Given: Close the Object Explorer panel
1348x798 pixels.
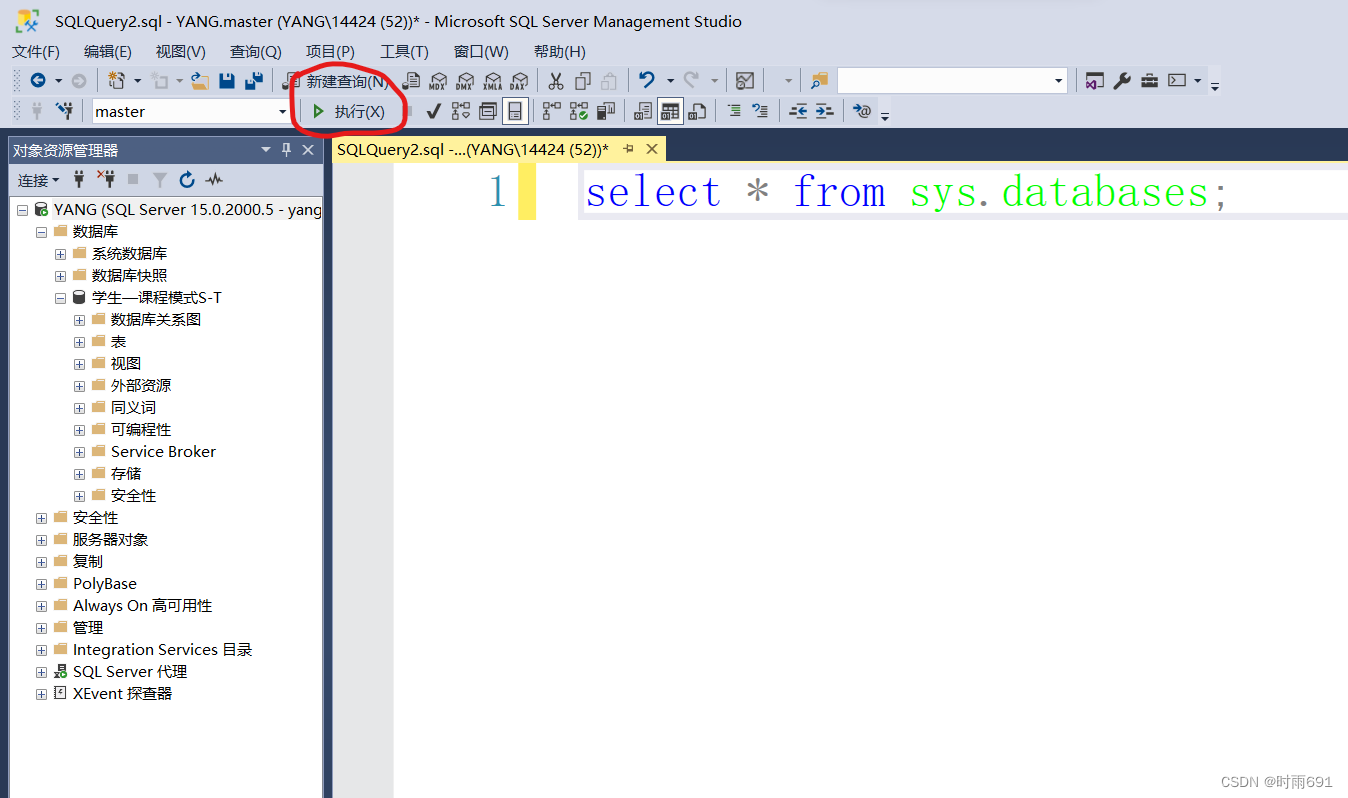Looking at the screenshot, I should [307, 150].
